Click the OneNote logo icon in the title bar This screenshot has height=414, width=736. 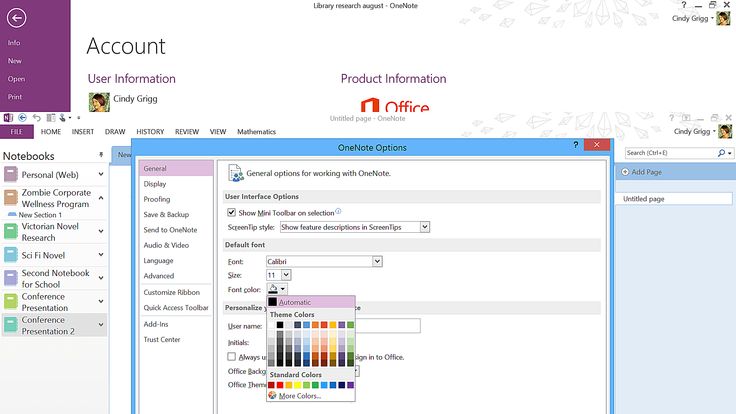8,118
